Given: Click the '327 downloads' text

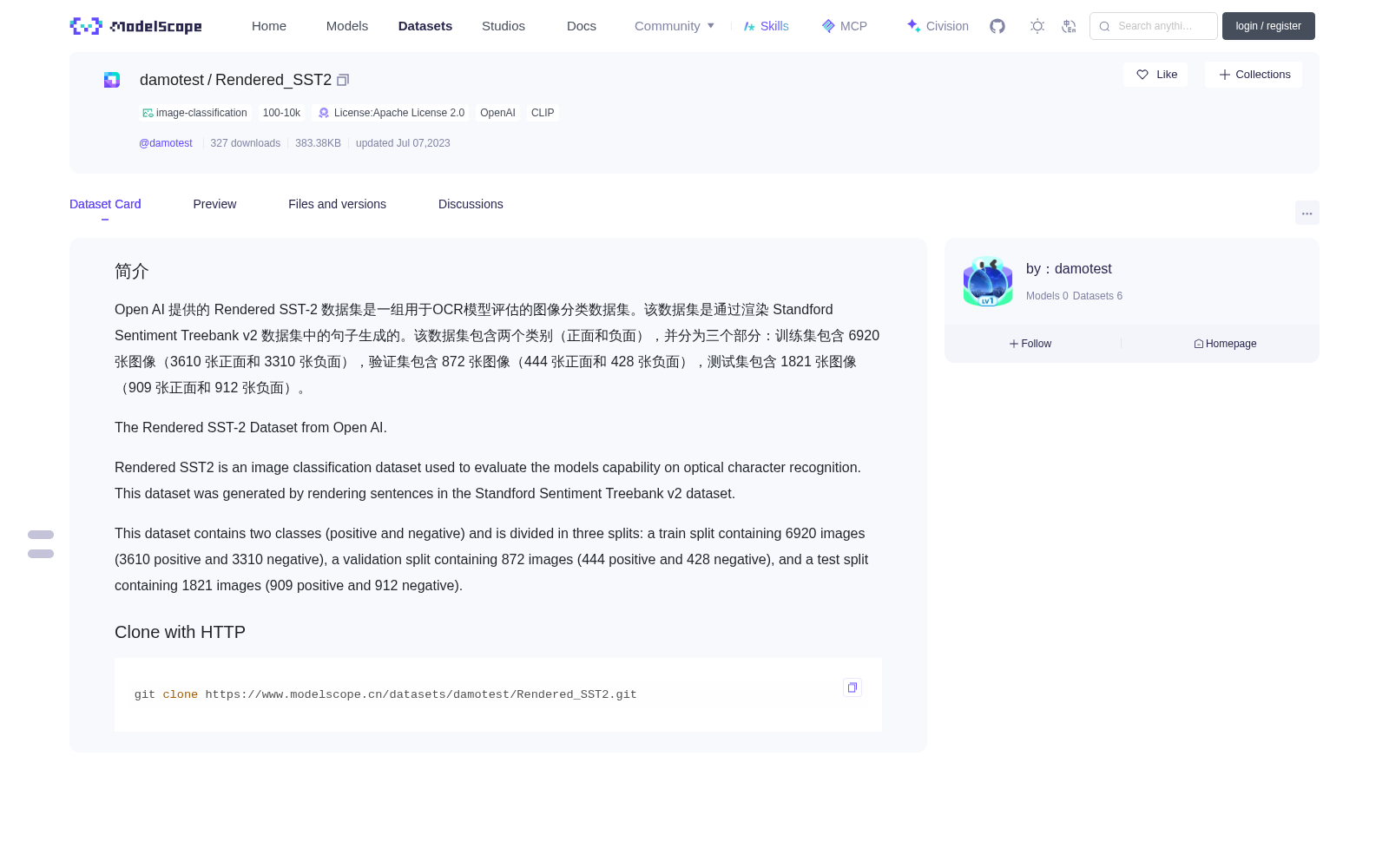Looking at the screenshot, I should click(246, 143).
